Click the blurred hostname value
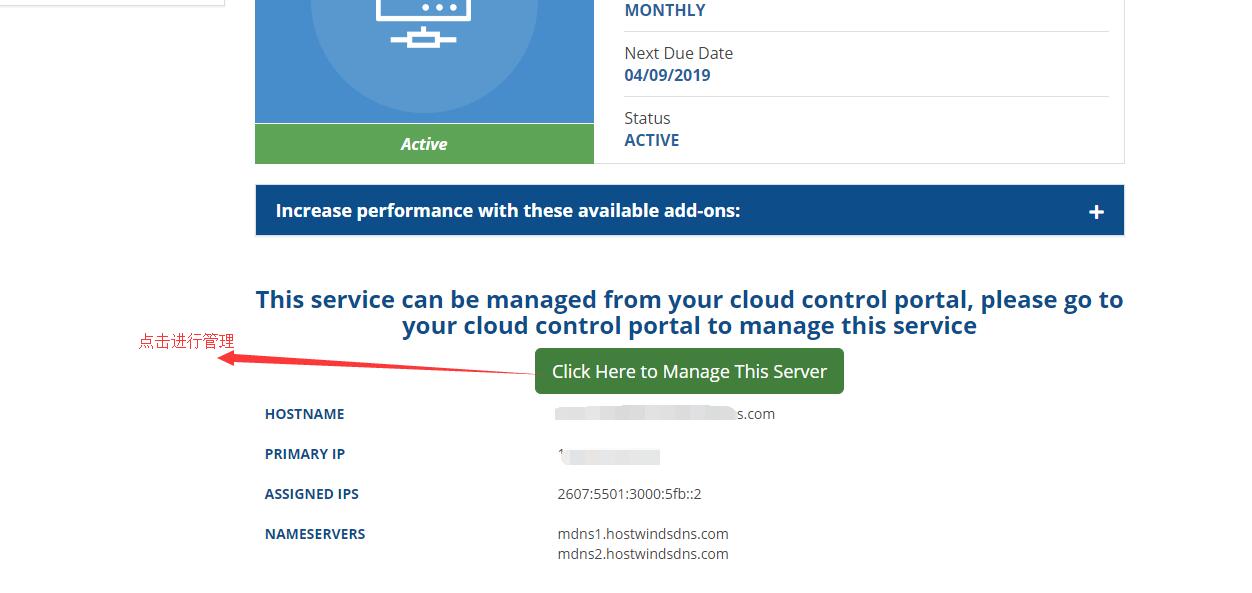 [x=665, y=414]
